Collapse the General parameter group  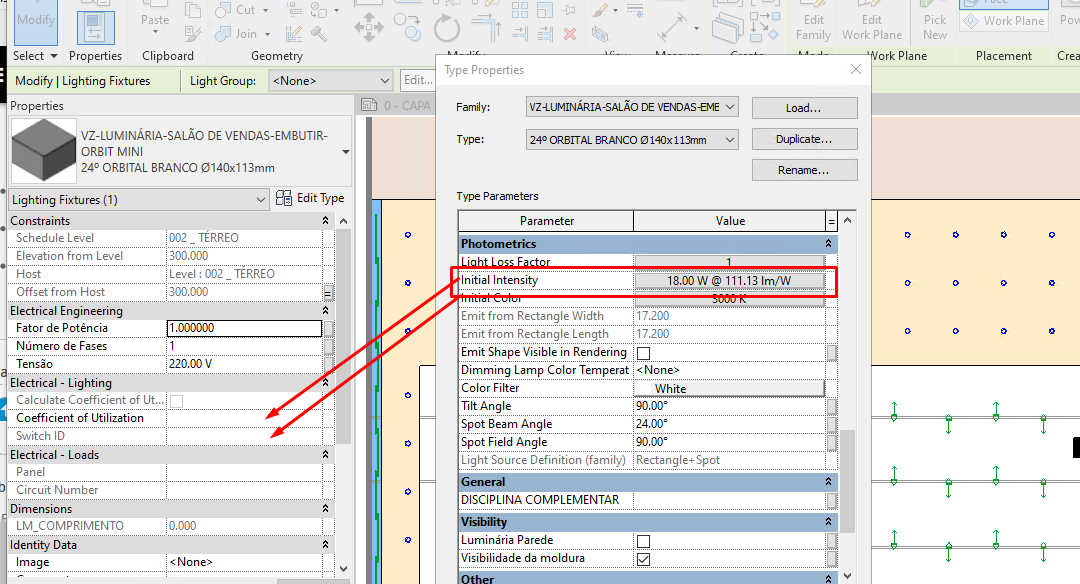coord(828,481)
